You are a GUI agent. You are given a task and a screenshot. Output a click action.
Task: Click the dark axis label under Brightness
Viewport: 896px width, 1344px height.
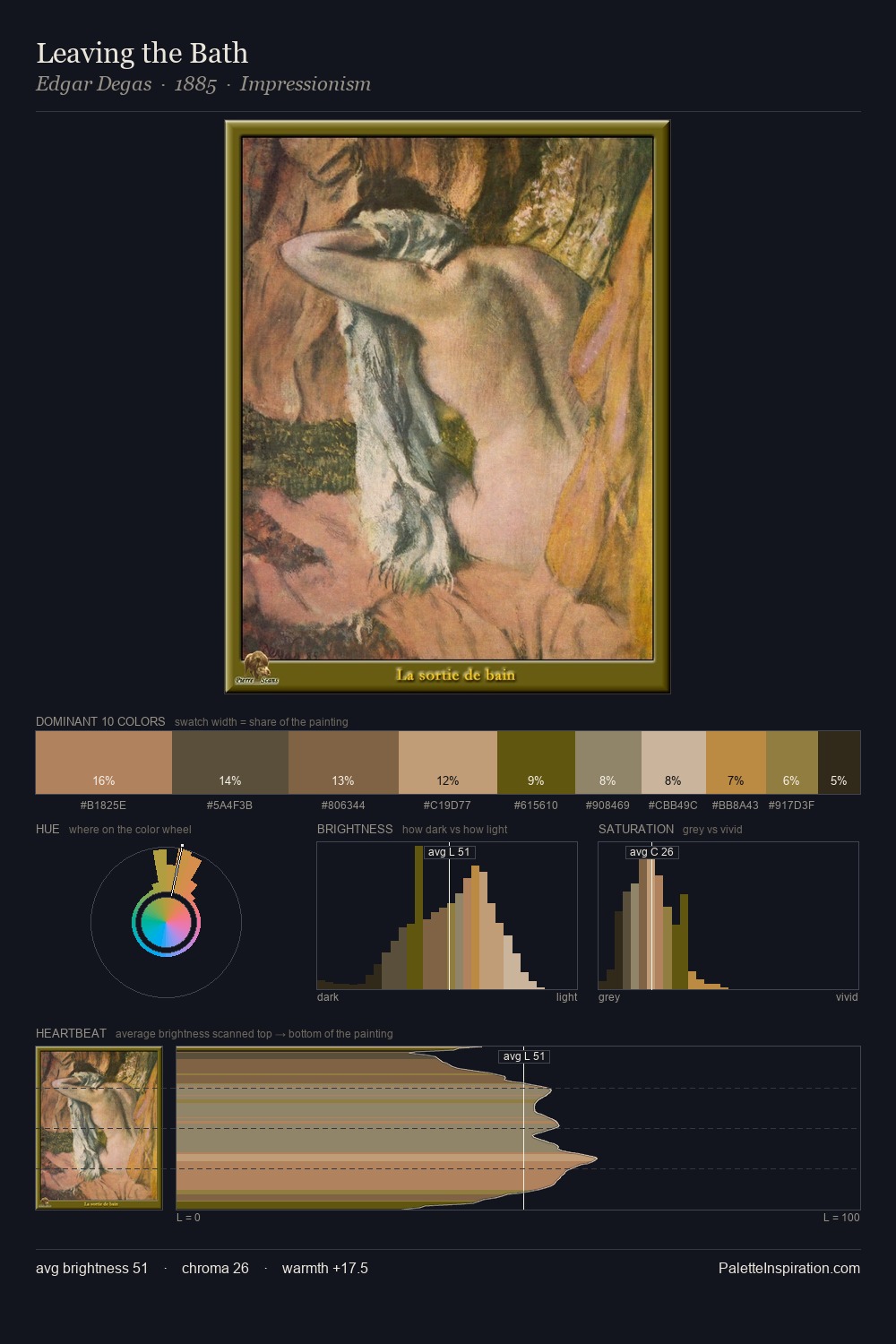(328, 997)
